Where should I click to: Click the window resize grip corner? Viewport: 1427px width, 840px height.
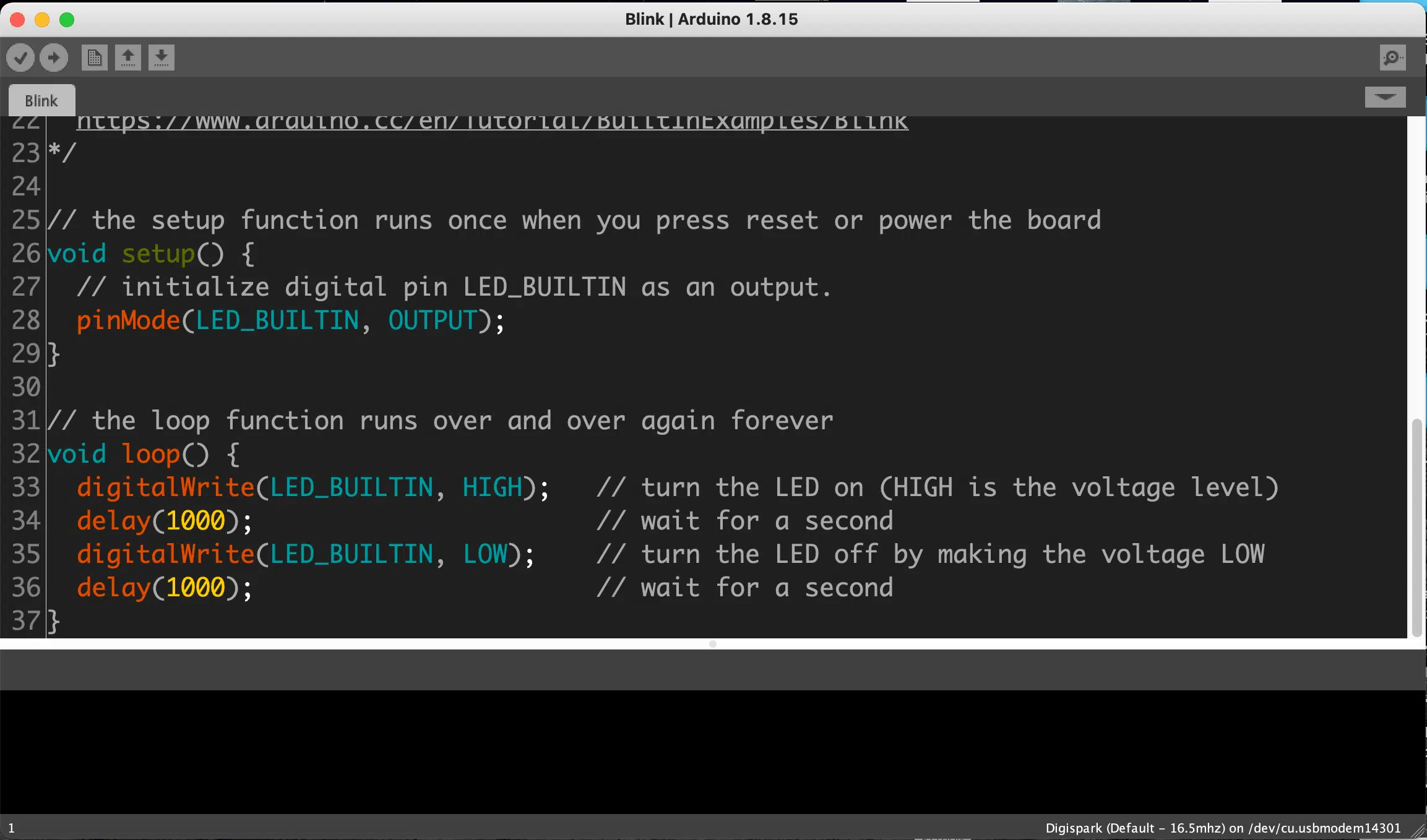click(1418, 832)
